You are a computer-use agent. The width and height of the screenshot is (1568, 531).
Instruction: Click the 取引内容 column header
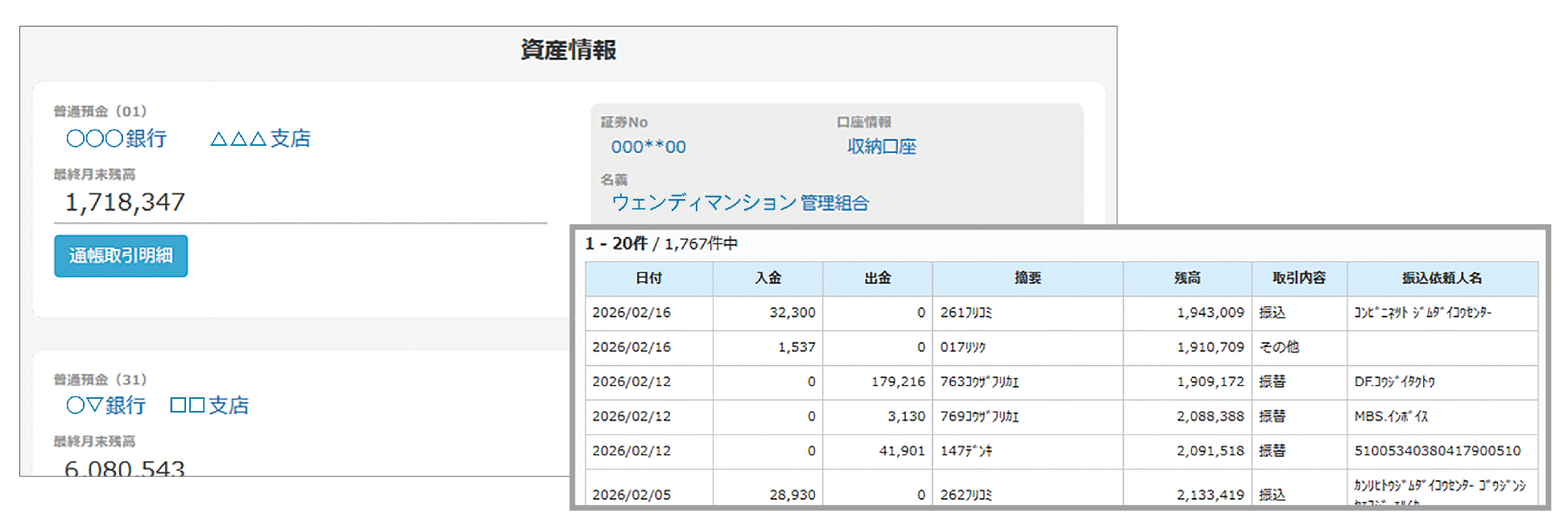[x=1299, y=278]
